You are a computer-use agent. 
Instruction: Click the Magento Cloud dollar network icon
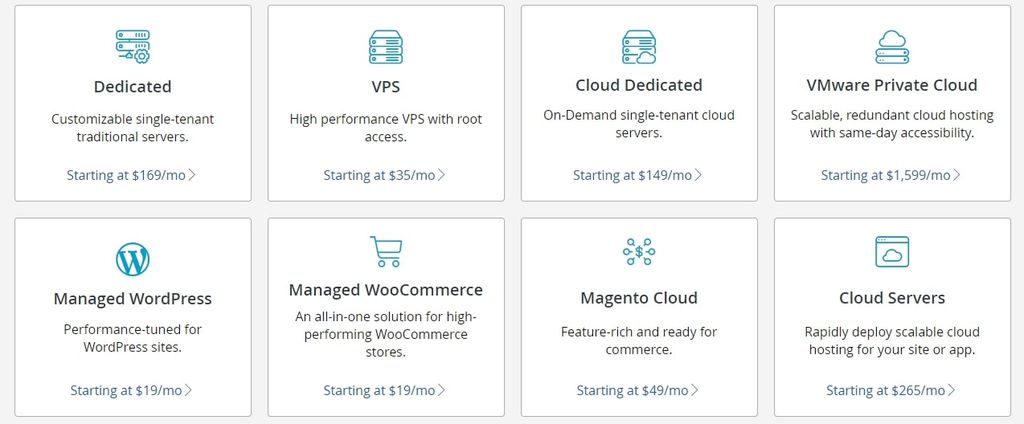pyautogui.click(x=638, y=252)
